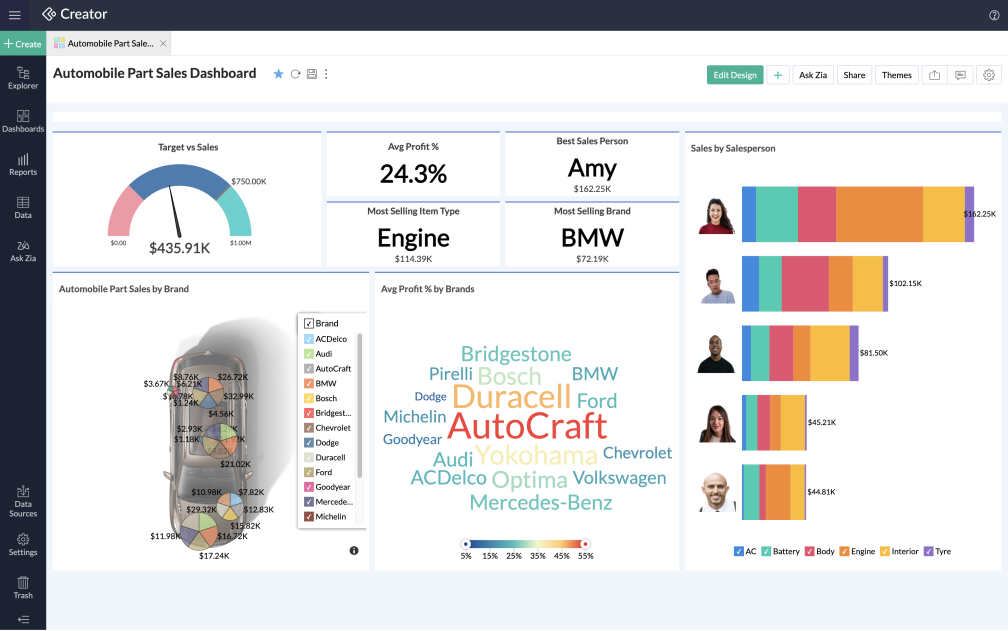Open Settings from the sidebar

pos(23,544)
